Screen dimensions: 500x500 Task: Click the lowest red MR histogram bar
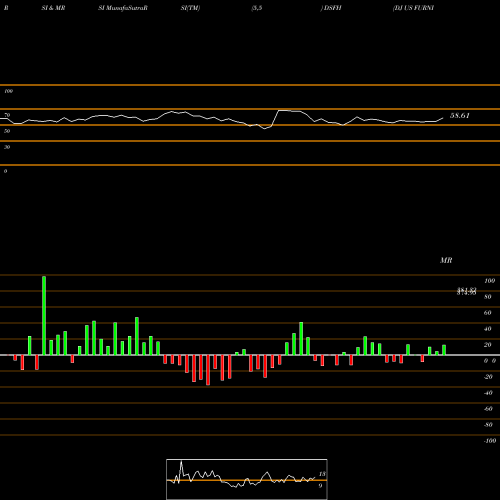tap(208, 370)
